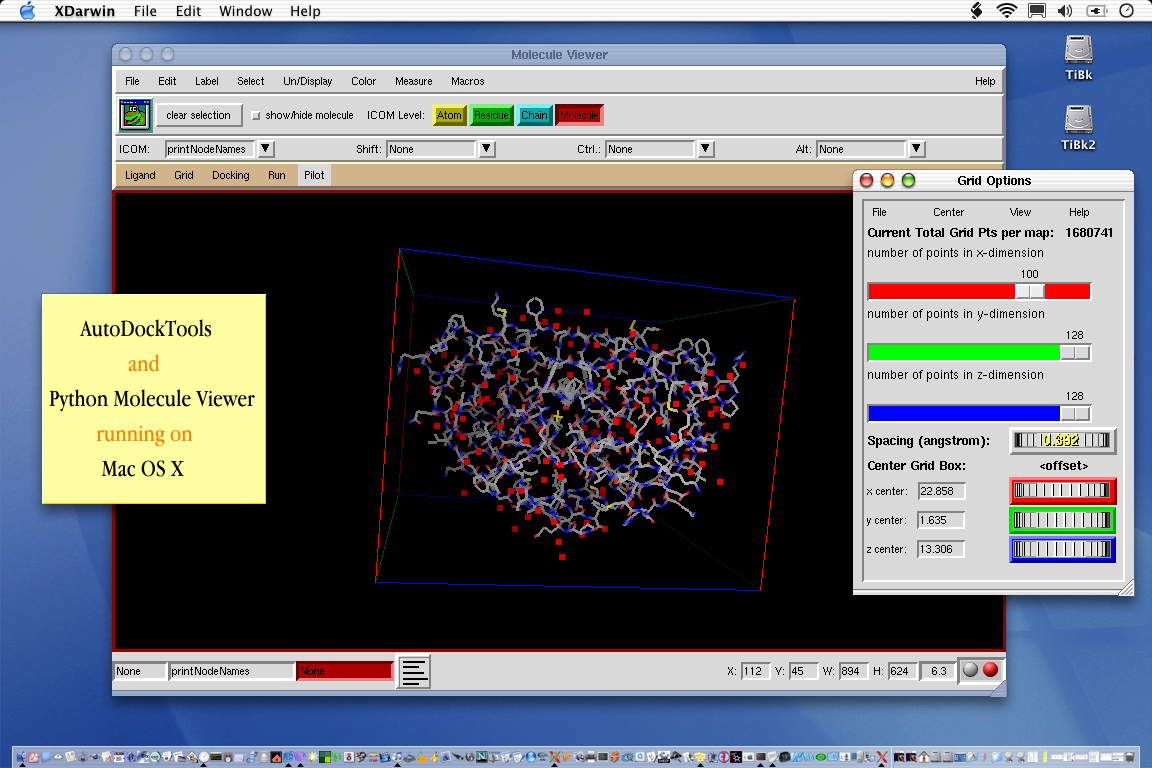1152x768 pixels.
Task: Click the Wi-Fi status icon in menu bar
Action: (x=1006, y=11)
